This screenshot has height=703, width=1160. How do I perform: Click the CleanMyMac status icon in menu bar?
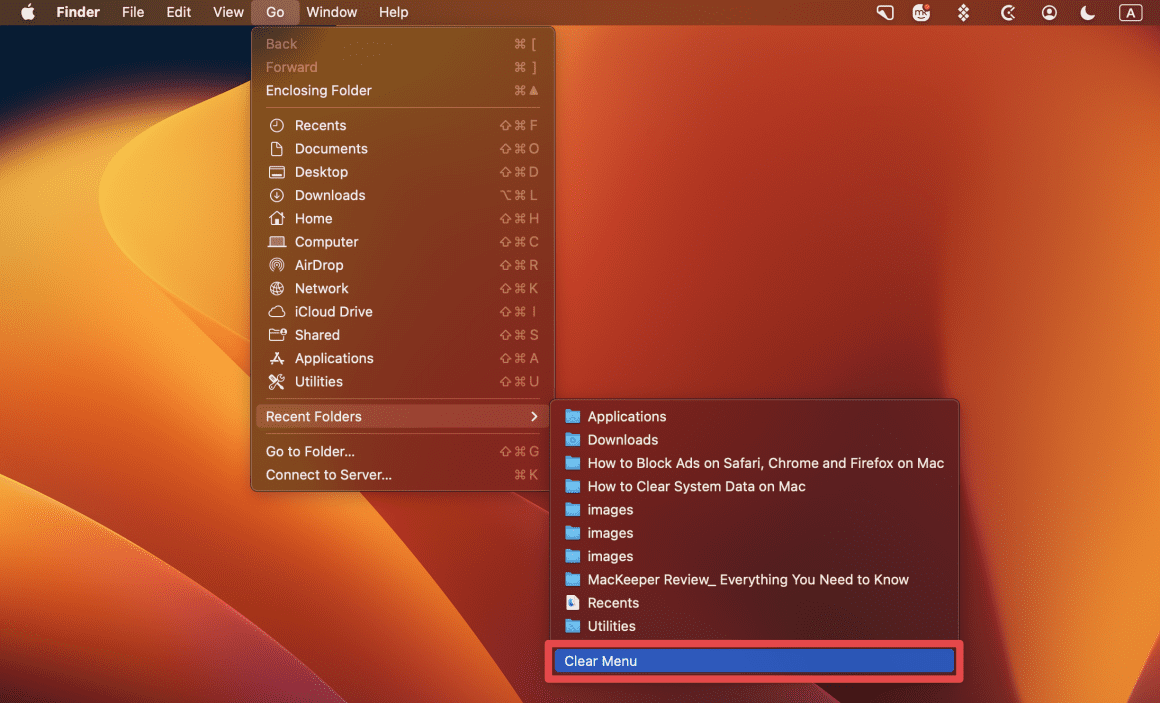coord(1008,12)
